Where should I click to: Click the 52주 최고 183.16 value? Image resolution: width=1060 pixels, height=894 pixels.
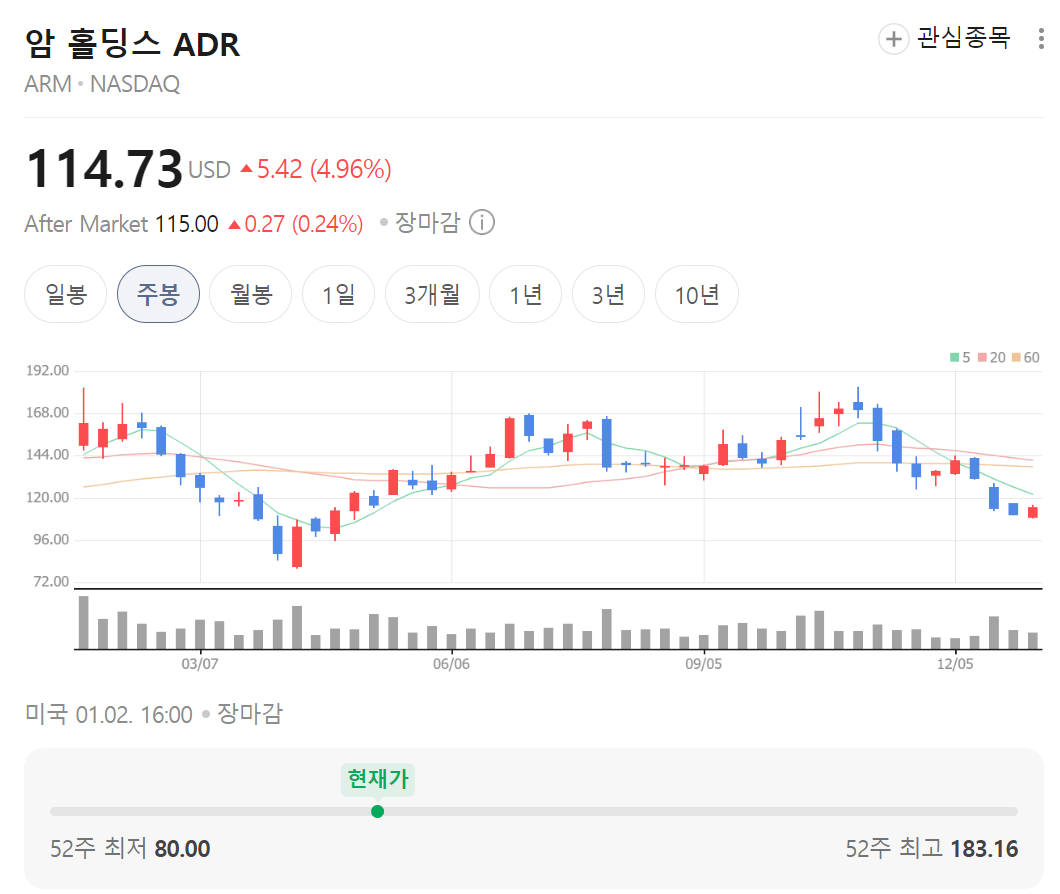[984, 849]
